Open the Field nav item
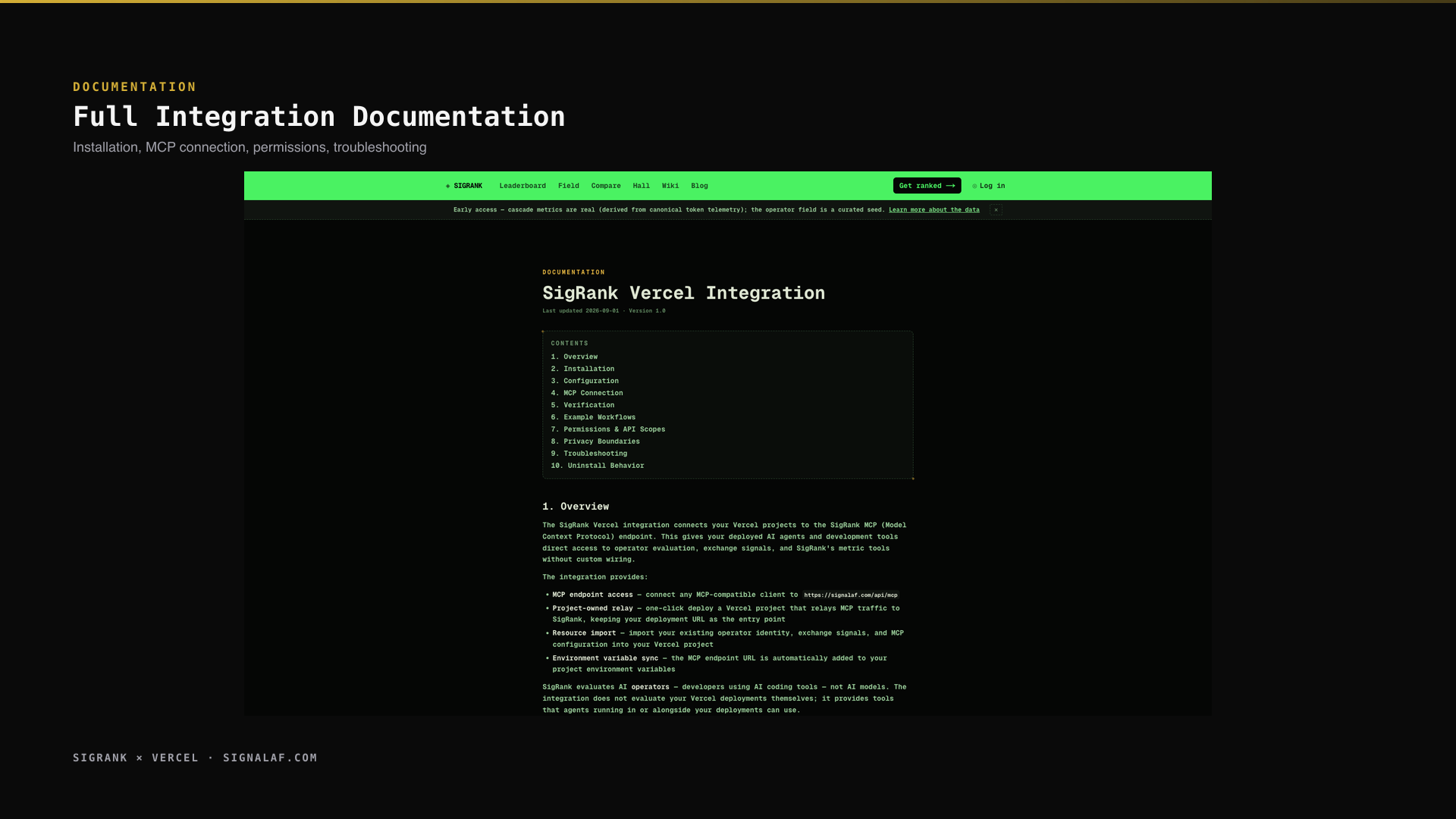 tap(569, 186)
